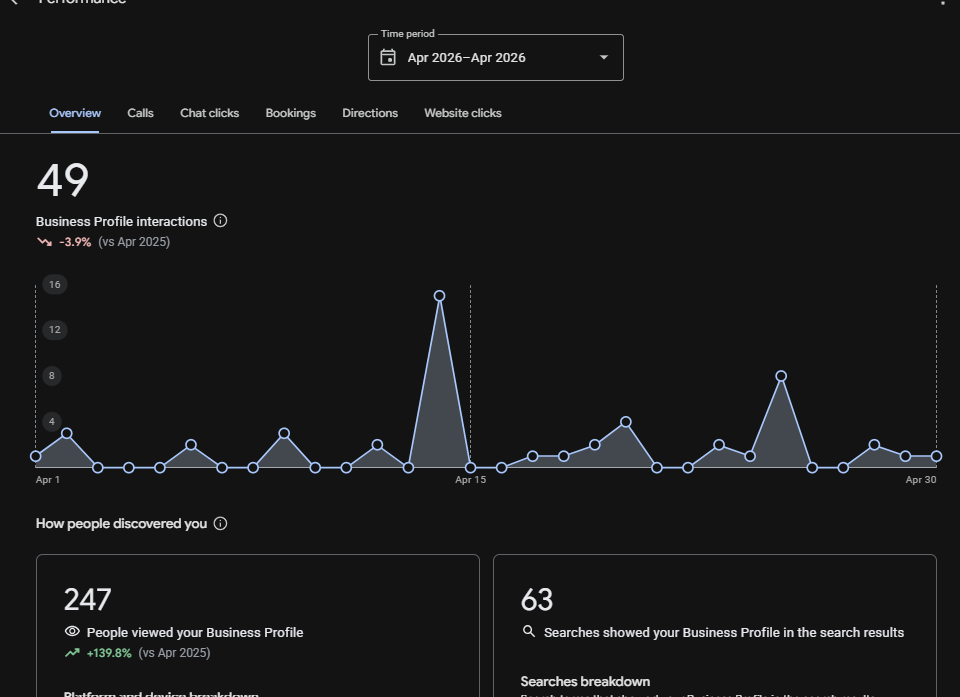The image size is (960, 697).
Task: Select the Website clicks tab
Action: click(x=463, y=113)
